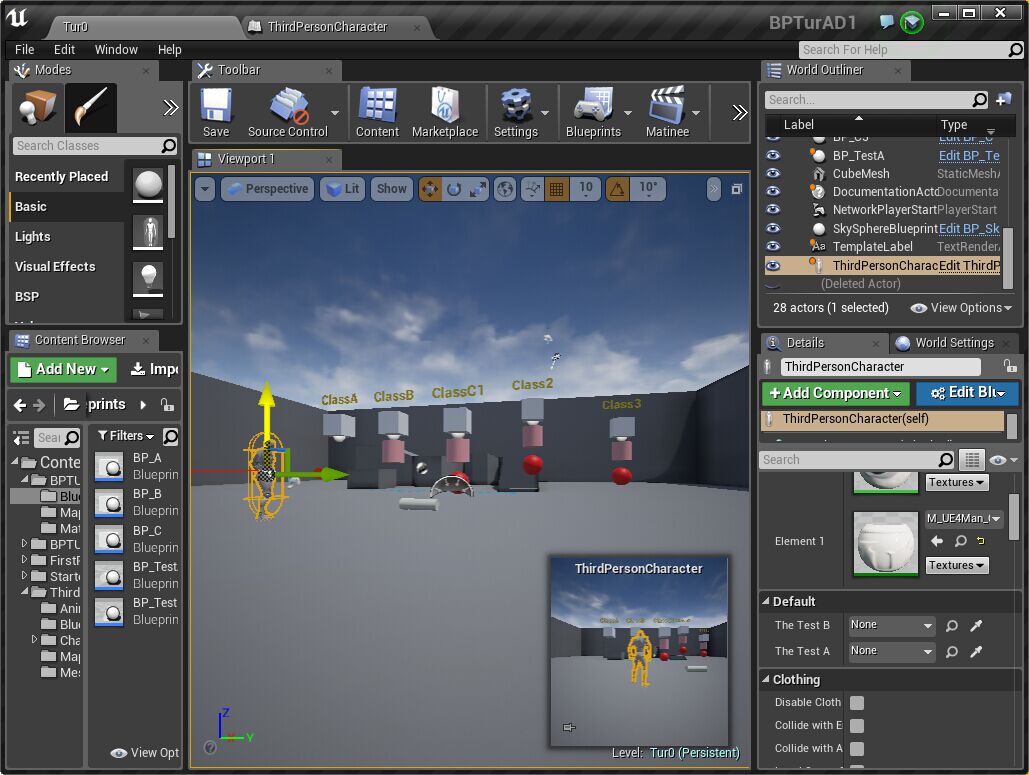Toggle rotation snapping in viewport
1029x775 pixels.
click(x=618, y=189)
